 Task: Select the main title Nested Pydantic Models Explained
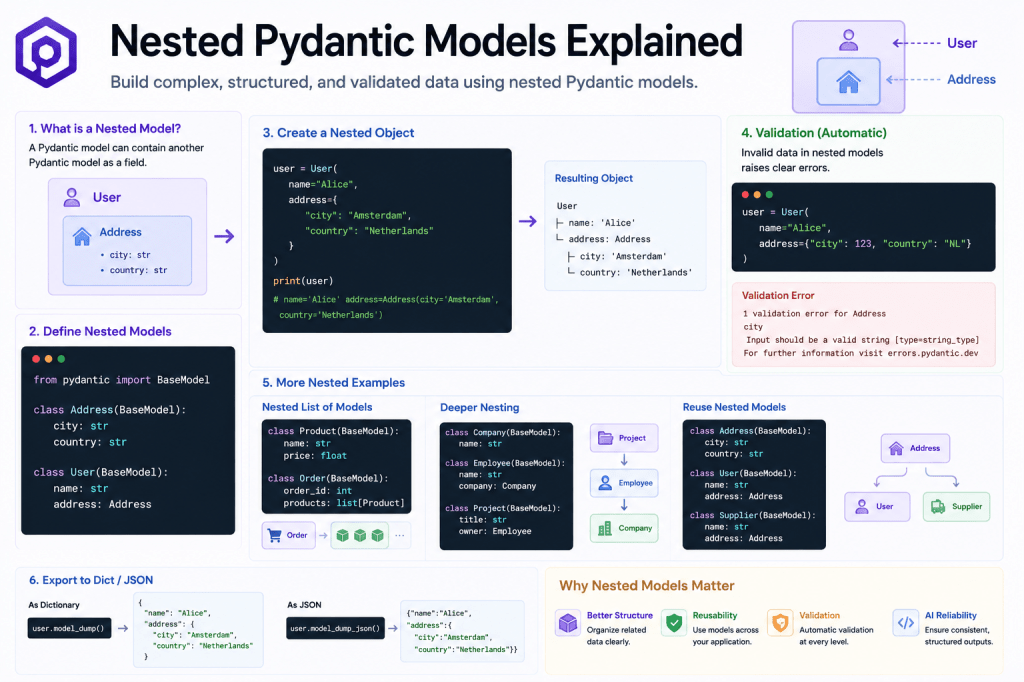[x=426, y=41]
